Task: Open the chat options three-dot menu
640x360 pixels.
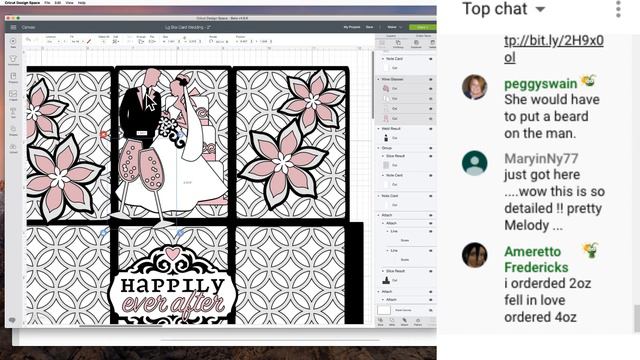Action: (x=618, y=9)
